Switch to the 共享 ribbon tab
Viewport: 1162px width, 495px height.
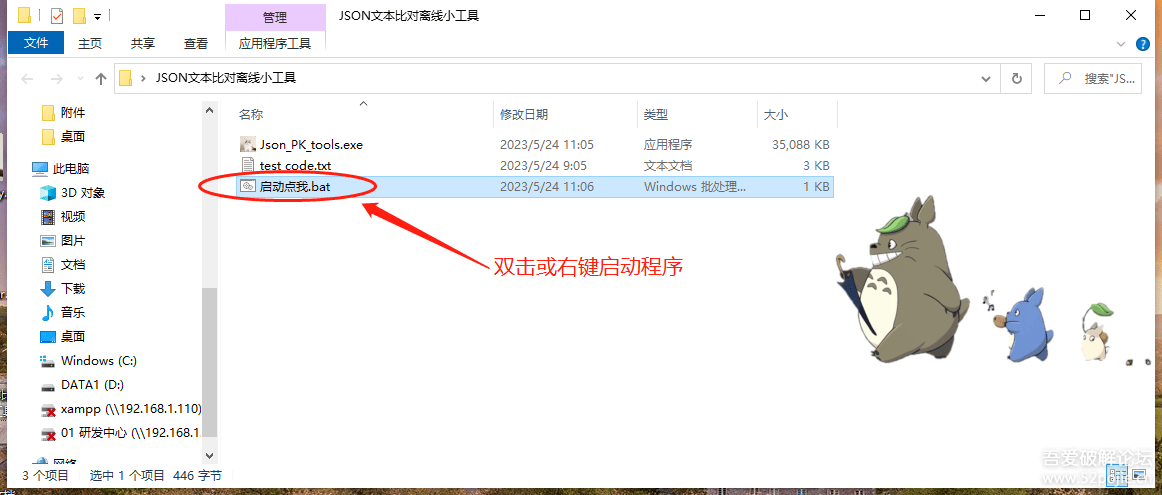click(x=143, y=44)
